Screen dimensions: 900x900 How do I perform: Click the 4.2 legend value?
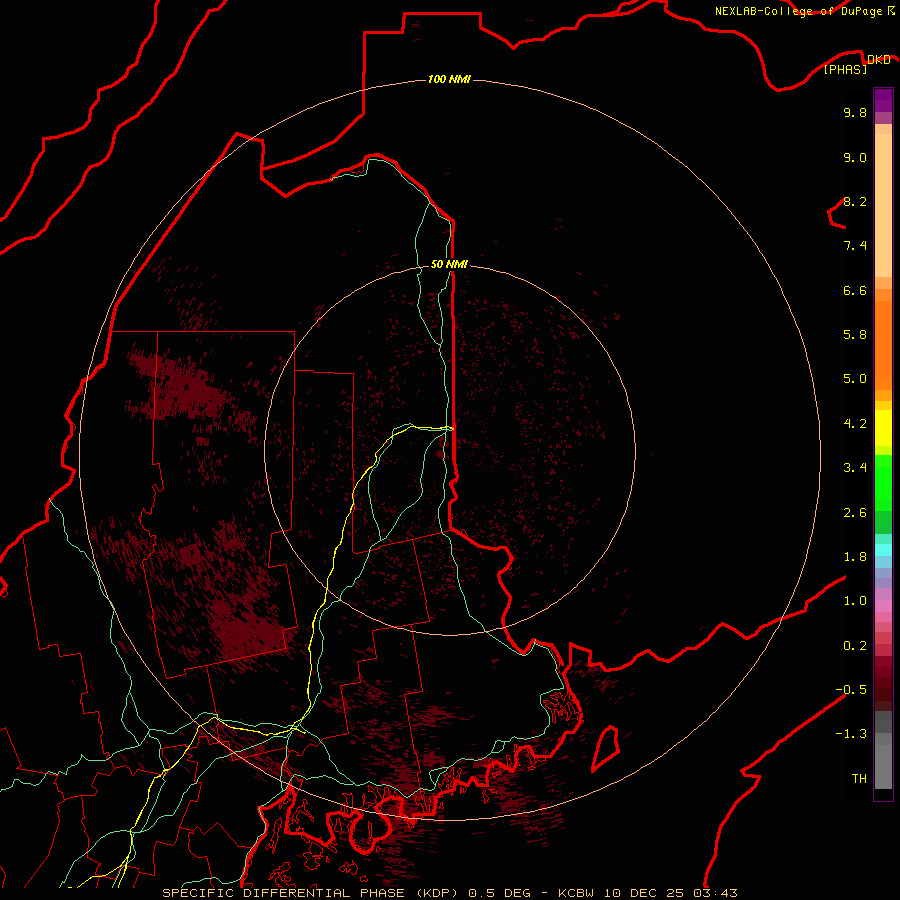(855, 424)
